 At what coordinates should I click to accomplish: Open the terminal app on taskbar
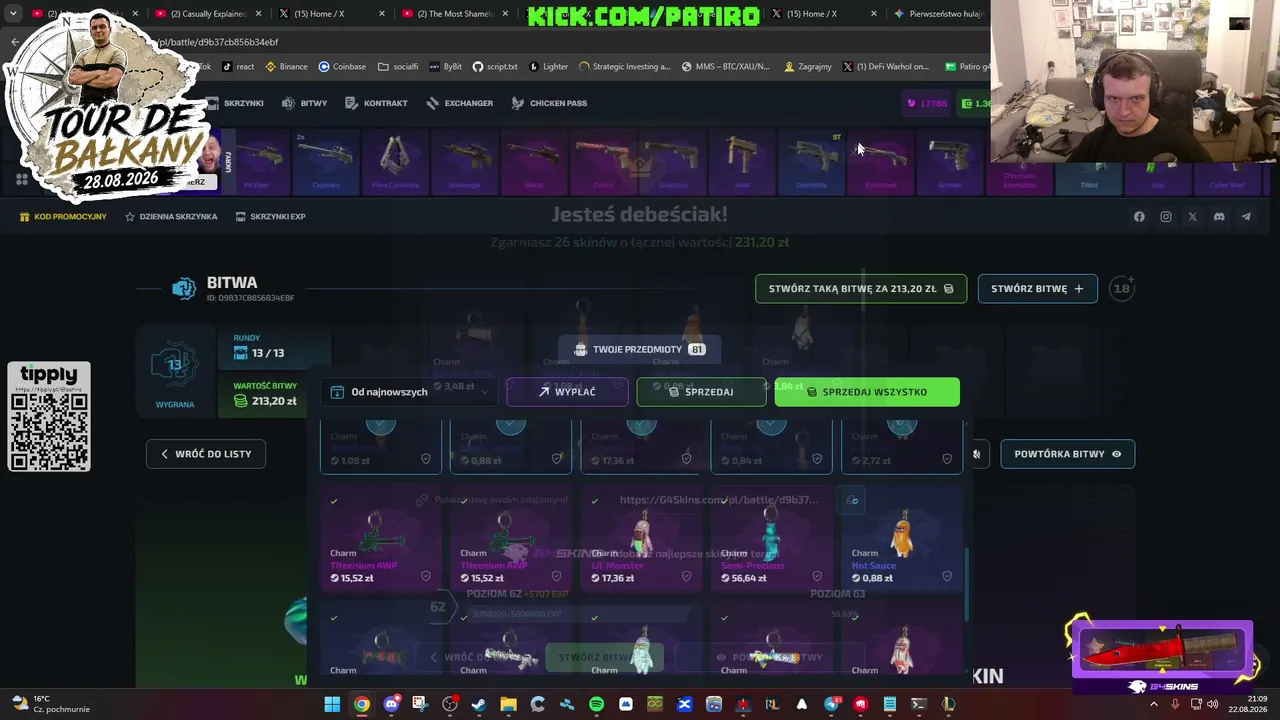918,704
